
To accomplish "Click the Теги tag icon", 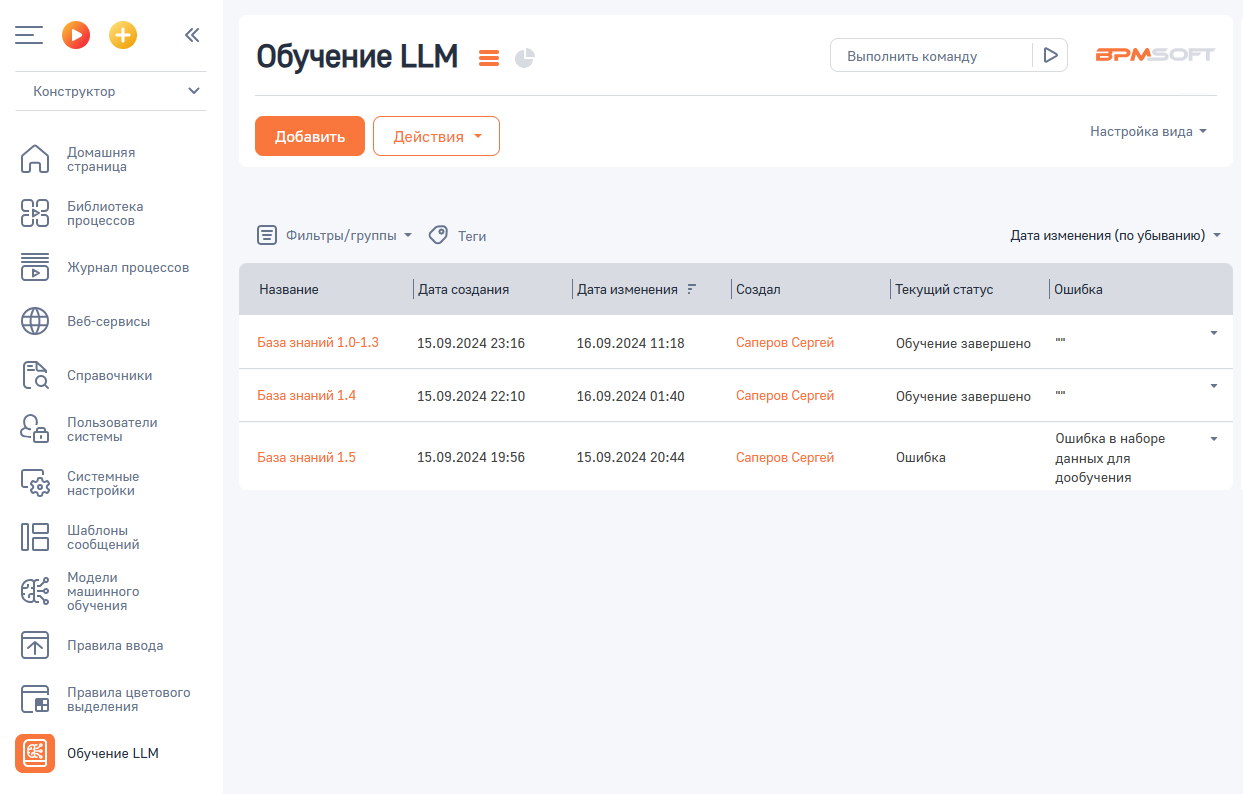I will coord(438,235).
